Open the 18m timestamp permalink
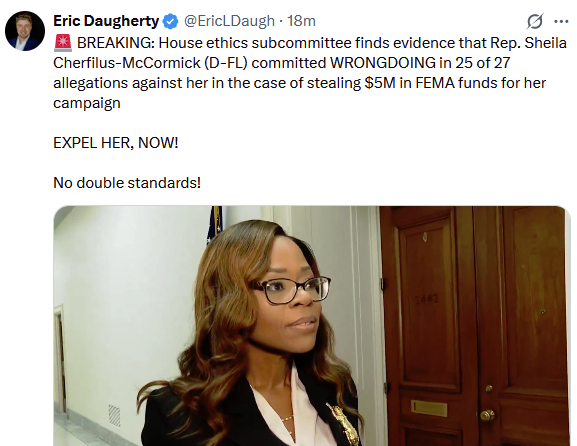 (x=301, y=21)
